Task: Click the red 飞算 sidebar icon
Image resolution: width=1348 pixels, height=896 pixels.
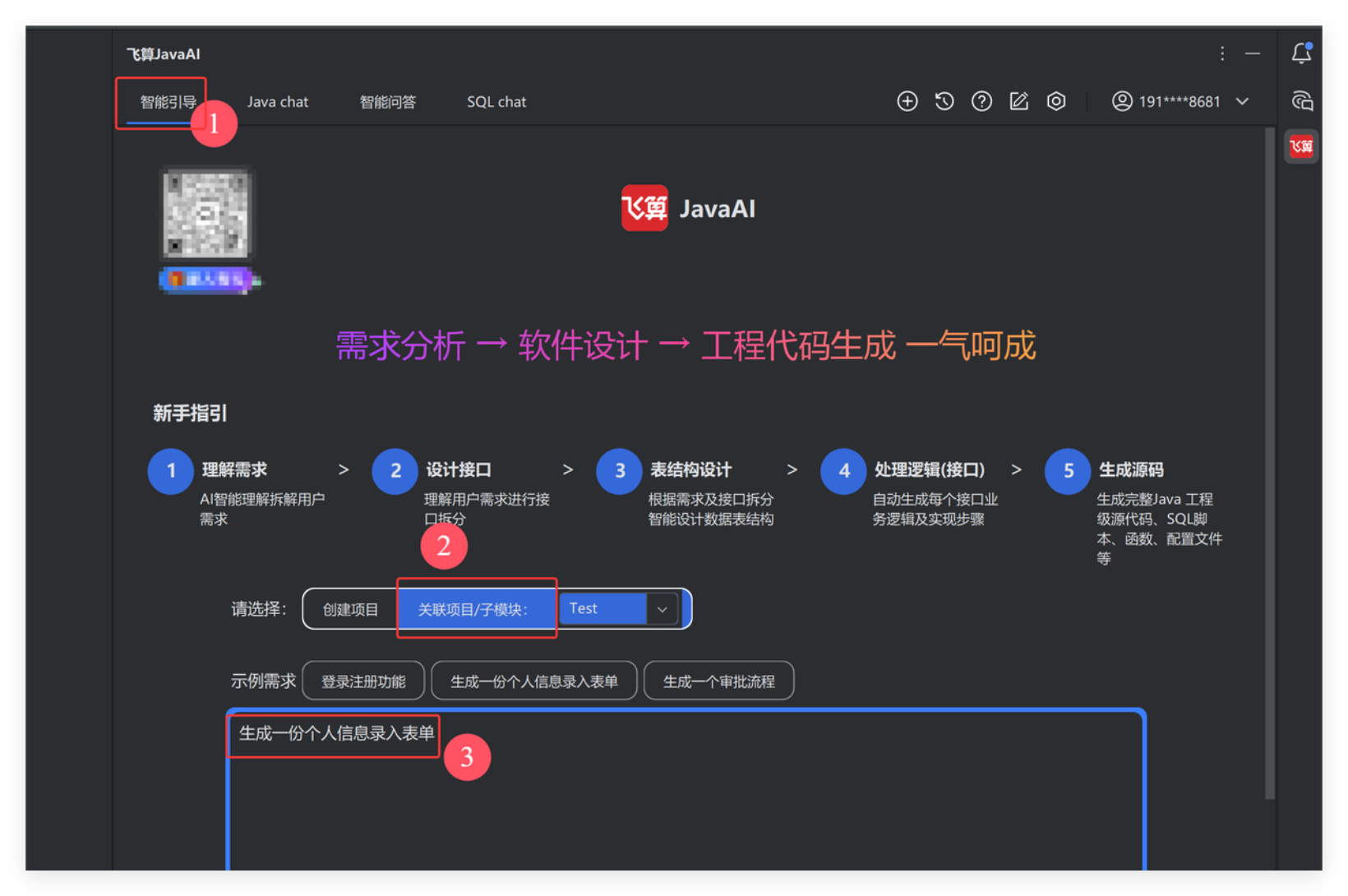Action: coord(1301,146)
